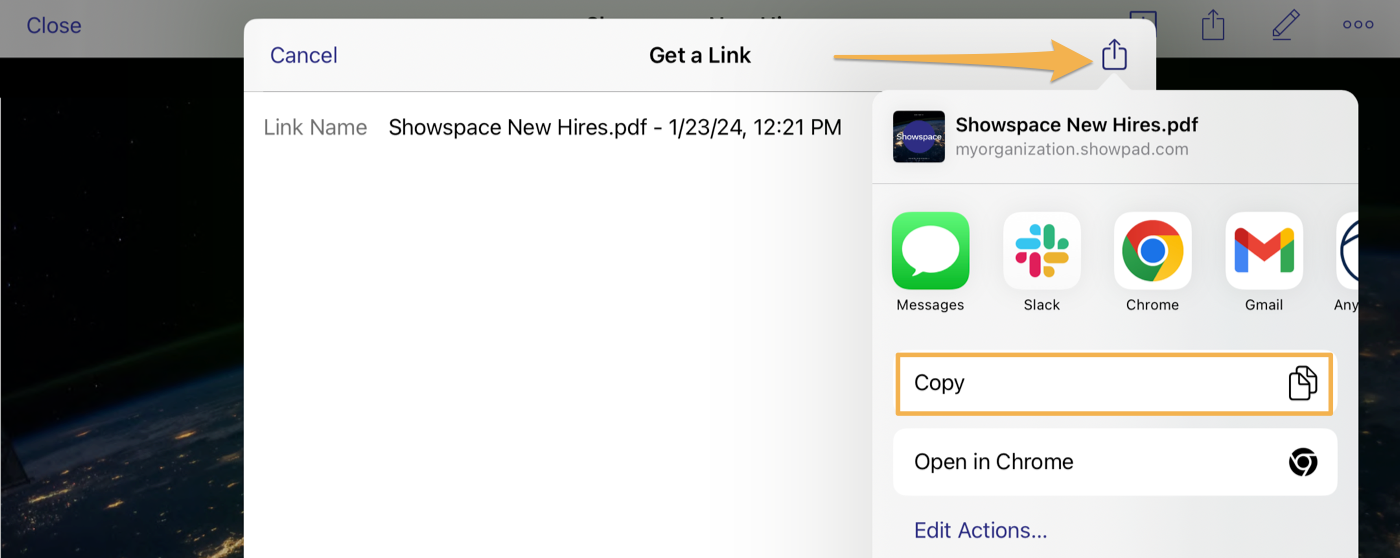This screenshot has width=1400, height=558.
Task: Tap the background toolbar share icon
Action: (1213, 25)
